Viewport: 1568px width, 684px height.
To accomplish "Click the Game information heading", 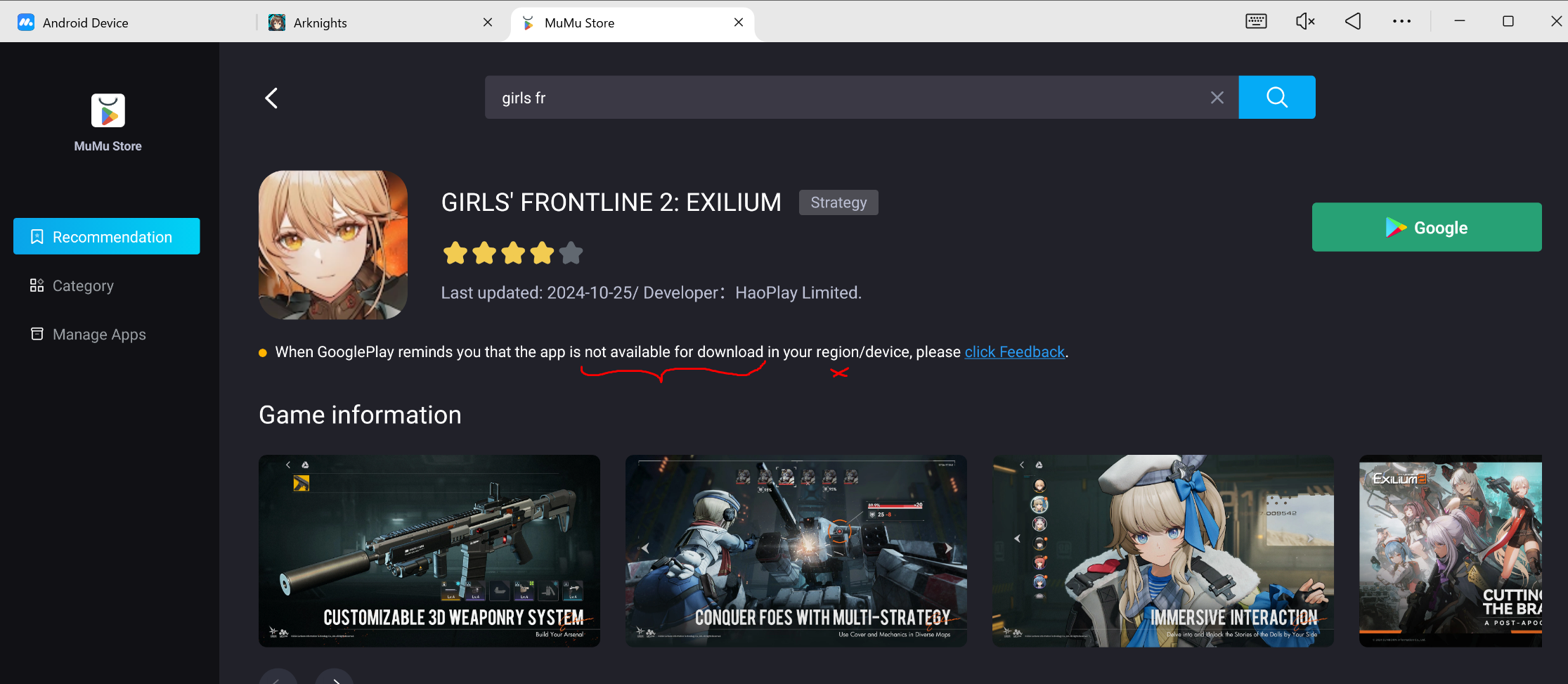I will coord(360,415).
